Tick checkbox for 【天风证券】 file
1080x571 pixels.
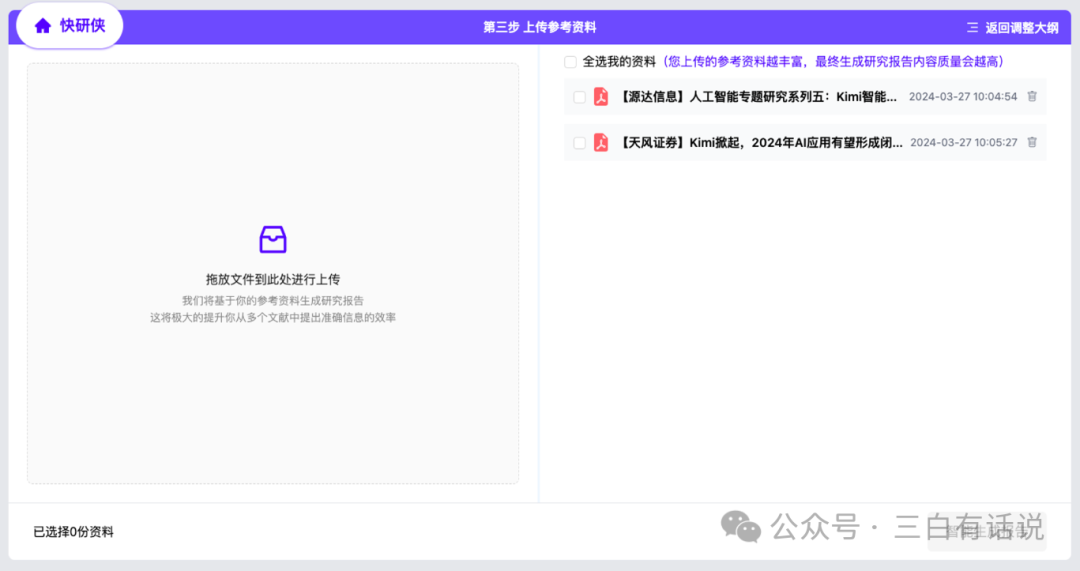[x=579, y=143]
